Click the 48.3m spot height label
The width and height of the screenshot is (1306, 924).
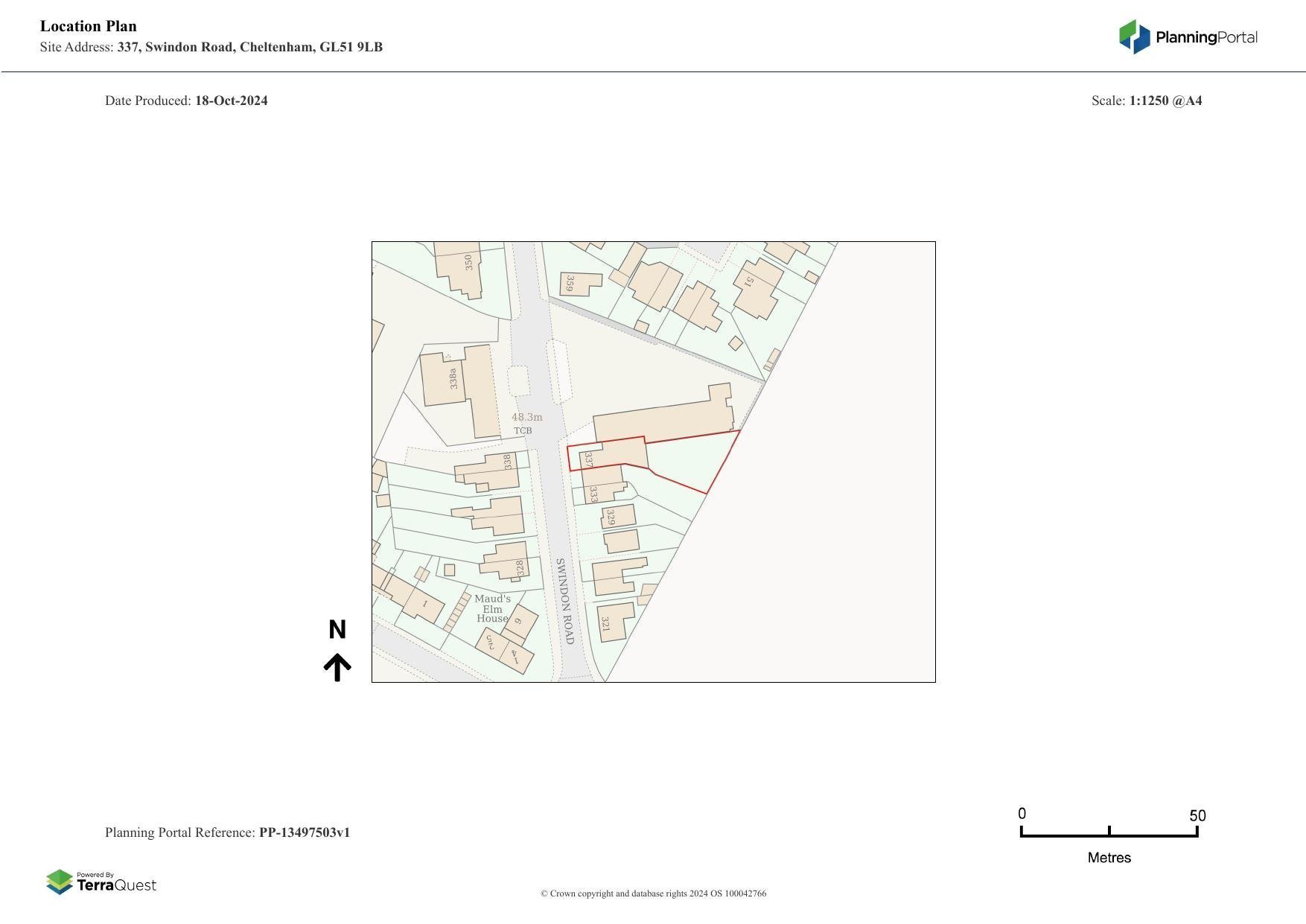[x=526, y=417]
